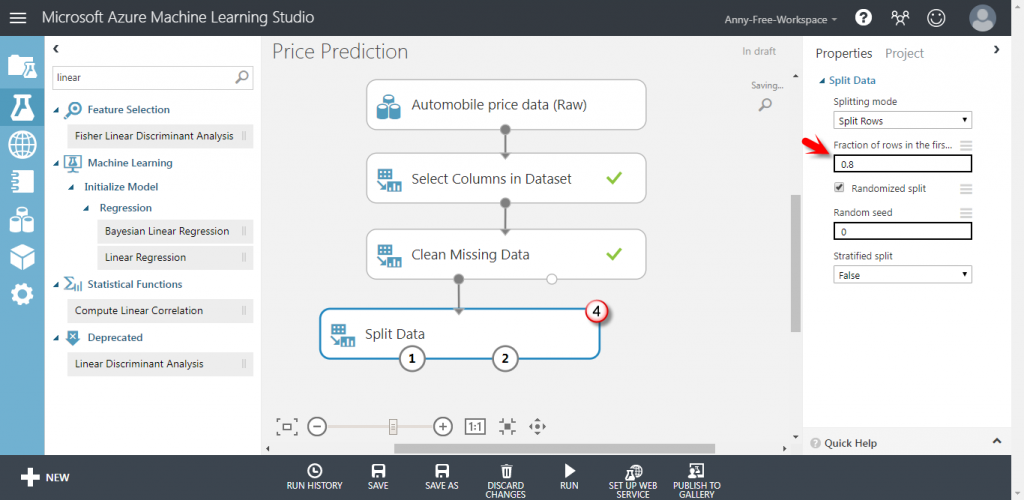Select the Select Columns in Dataset node
The width and height of the screenshot is (1024, 500).
click(506, 178)
